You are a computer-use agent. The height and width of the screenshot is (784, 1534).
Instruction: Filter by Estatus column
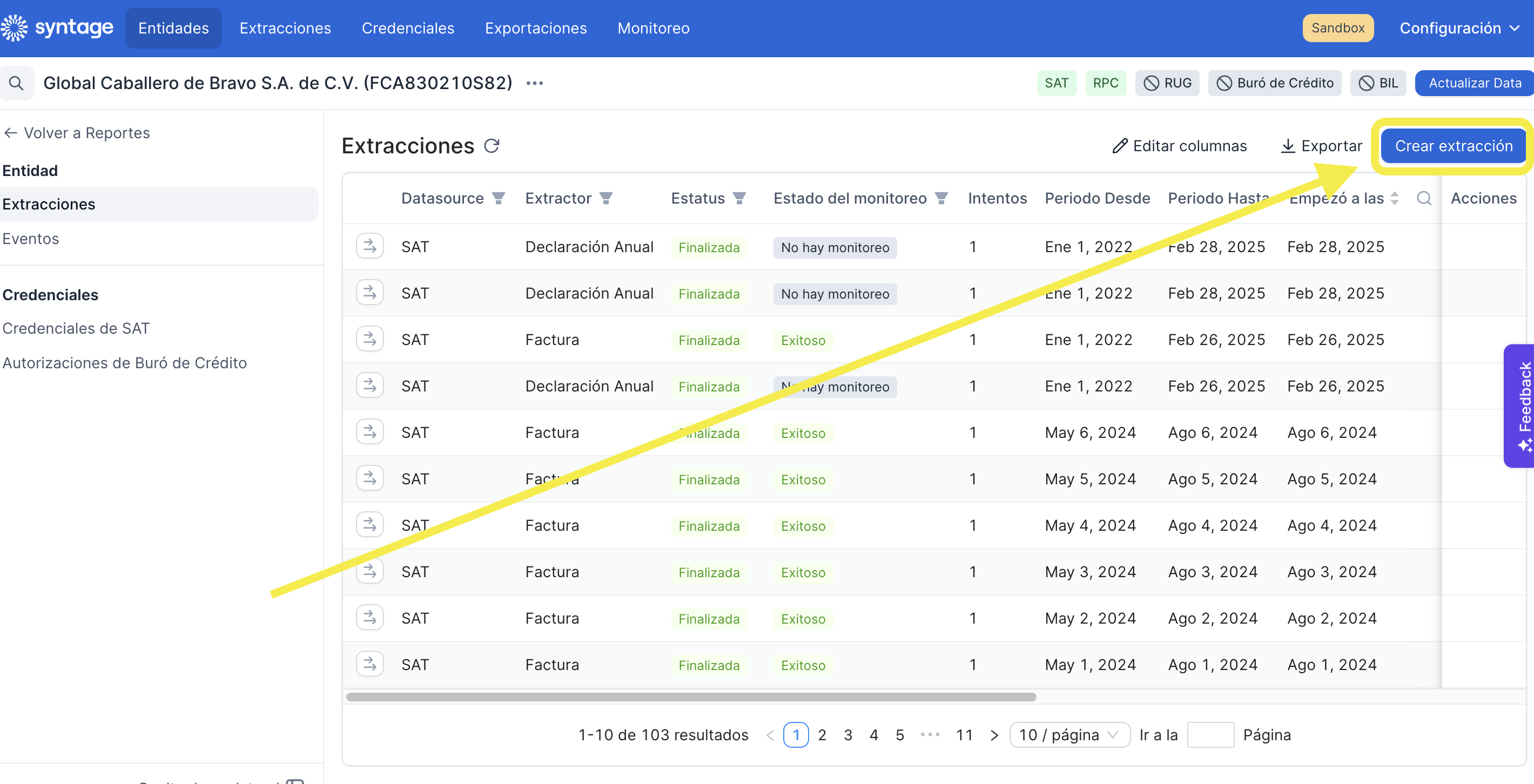739,198
